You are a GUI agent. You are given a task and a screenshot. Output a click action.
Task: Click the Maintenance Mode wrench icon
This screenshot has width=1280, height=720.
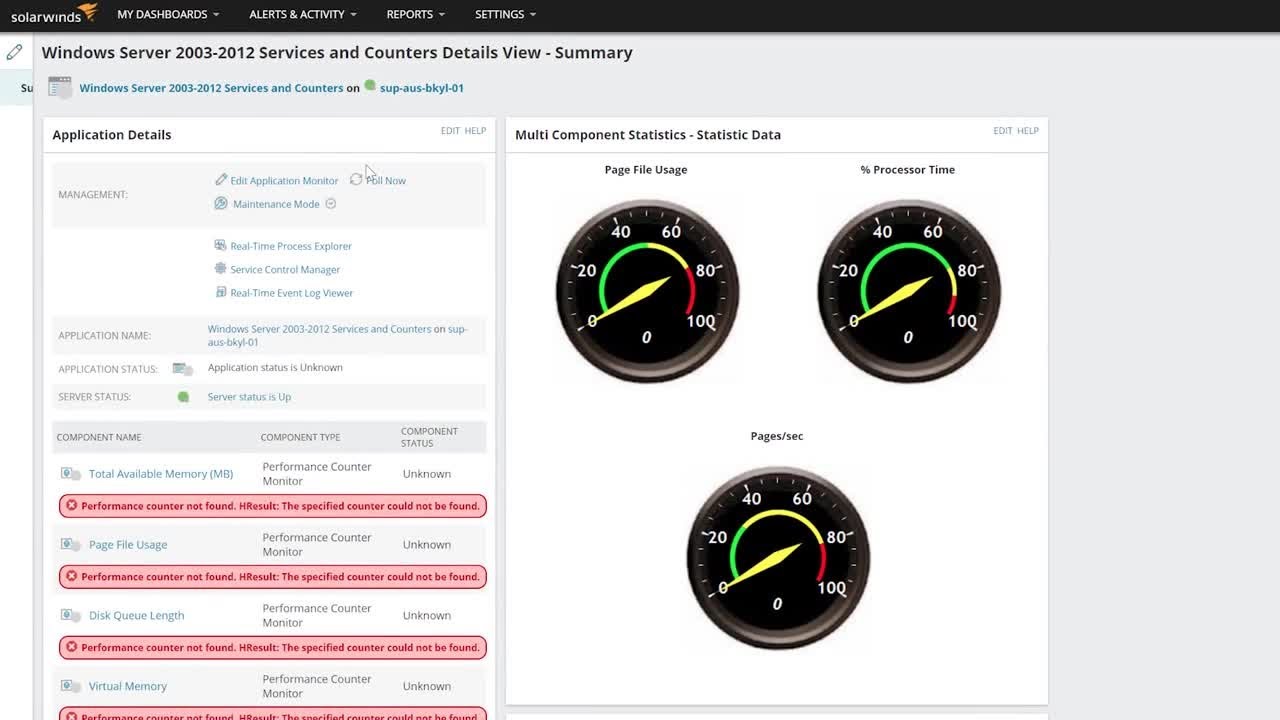[x=221, y=203]
